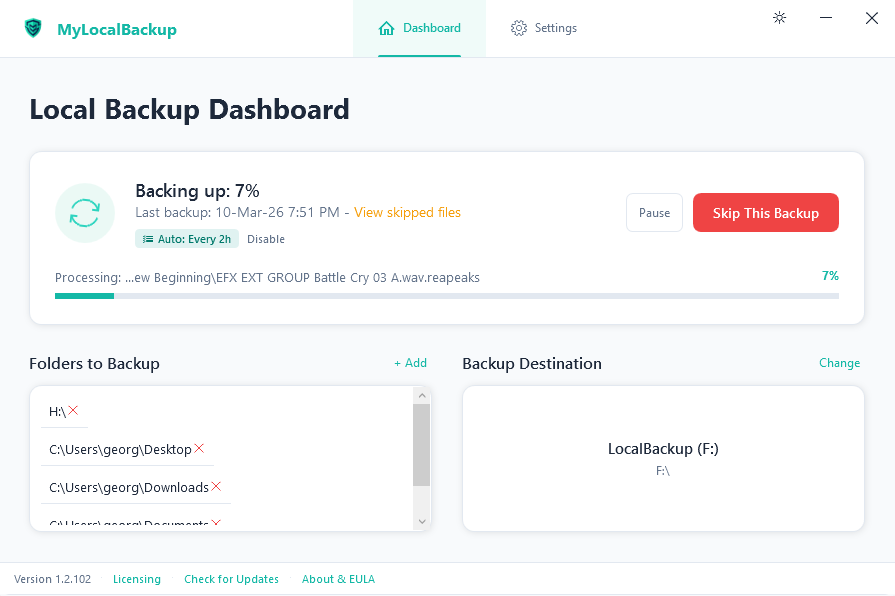The width and height of the screenshot is (895, 596).
Task: Open the Dashboard tab
Action: pos(419,28)
